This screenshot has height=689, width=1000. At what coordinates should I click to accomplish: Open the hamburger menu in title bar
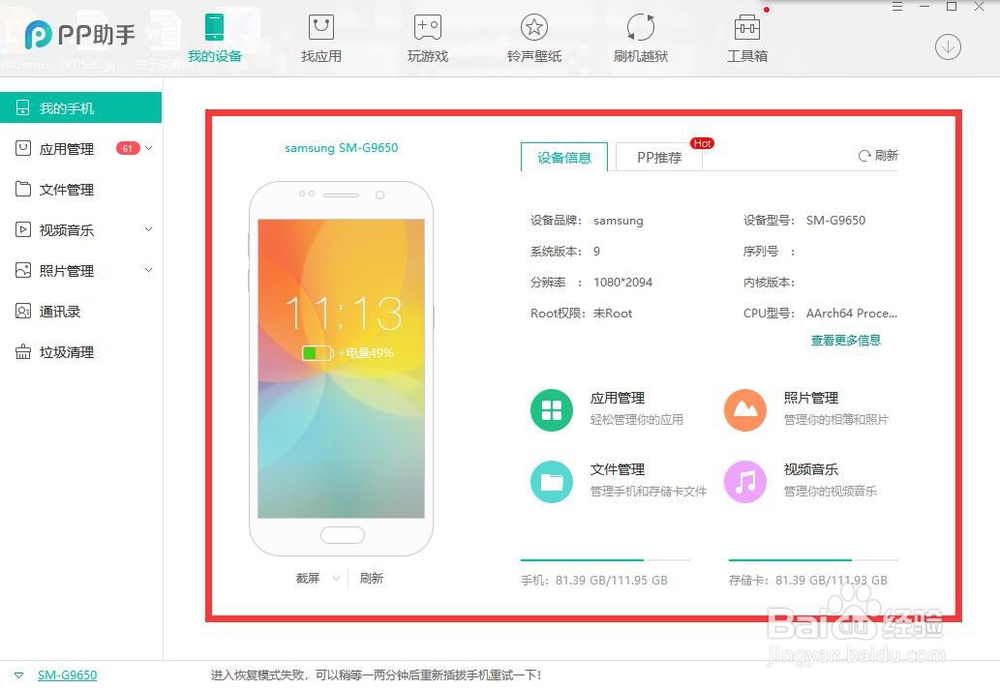pyautogui.click(x=897, y=7)
